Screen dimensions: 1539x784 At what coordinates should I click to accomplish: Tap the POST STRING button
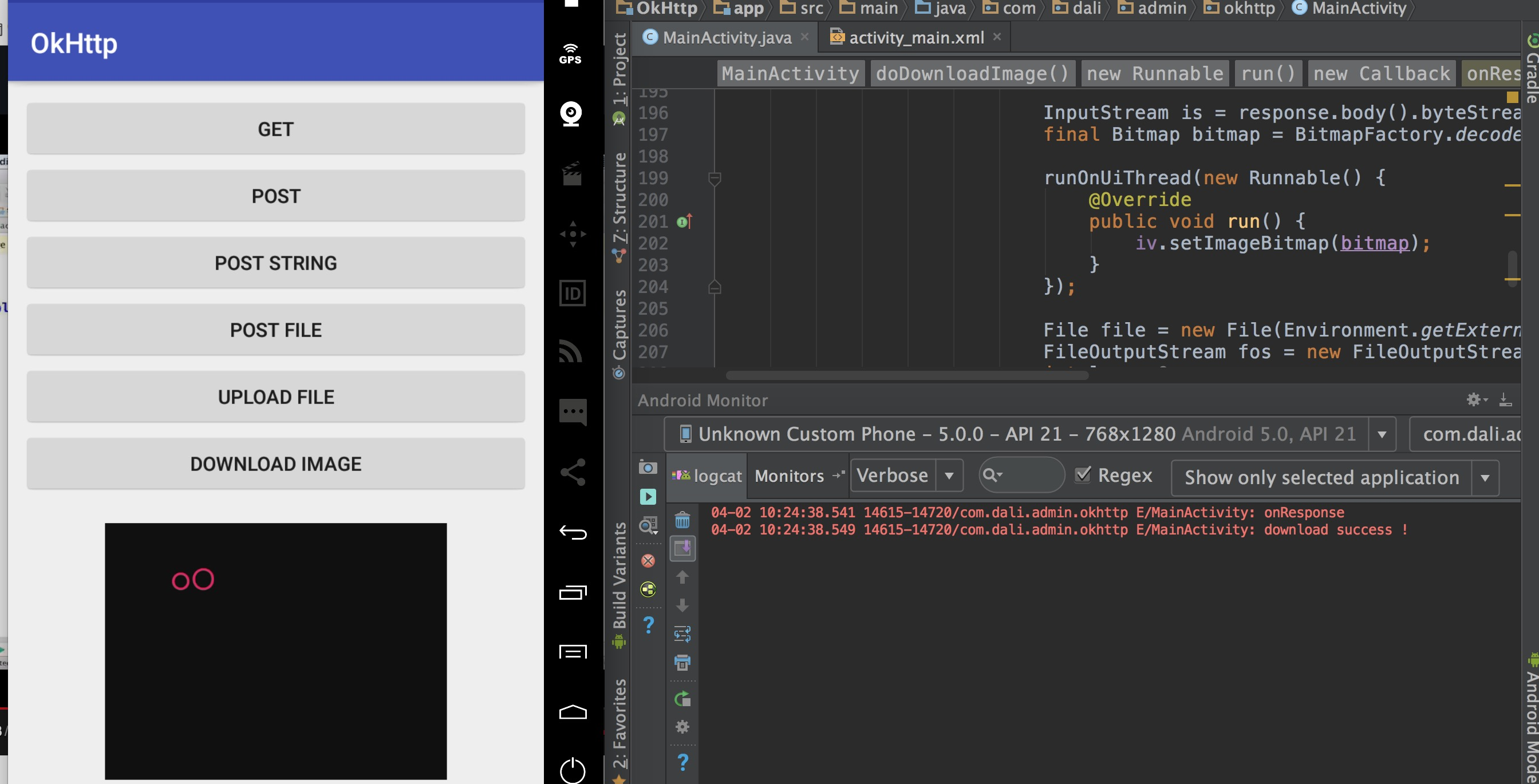(x=275, y=263)
